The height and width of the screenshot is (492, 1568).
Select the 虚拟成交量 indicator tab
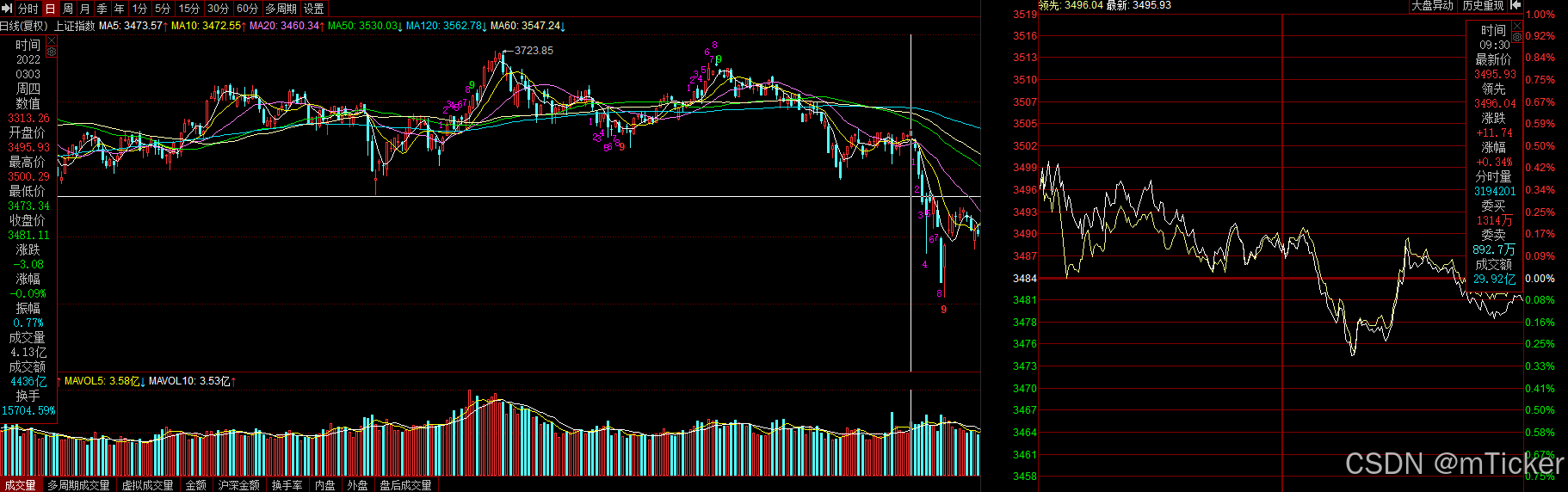147,485
